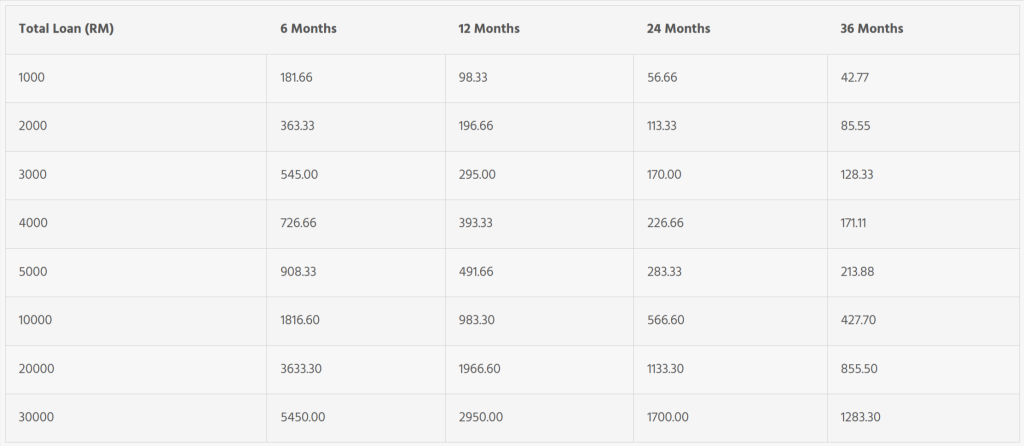Click the 2950.00 cell in the last row
1024x446 pixels.
[x=479, y=417]
